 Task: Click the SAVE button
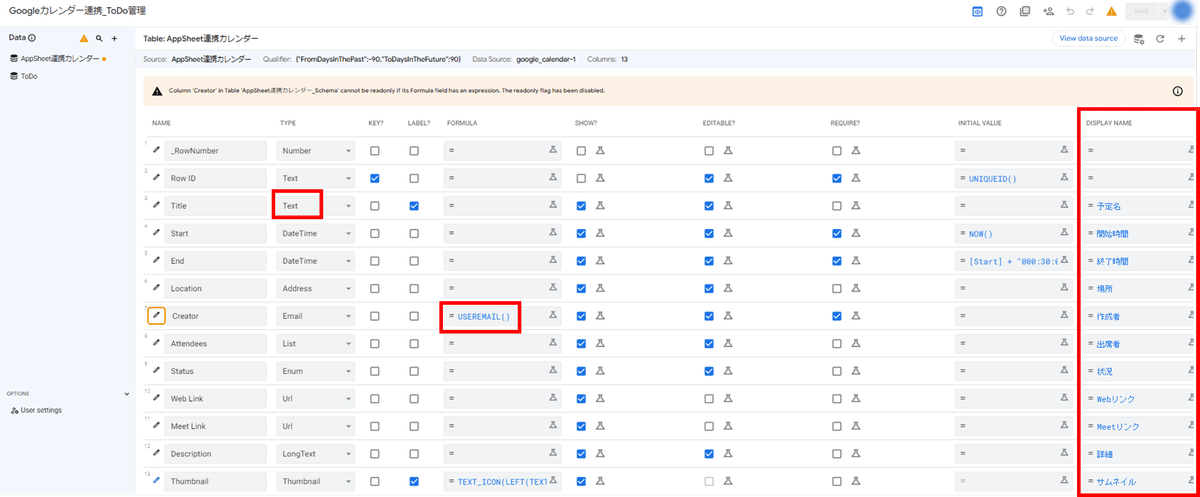coord(1140,11)
